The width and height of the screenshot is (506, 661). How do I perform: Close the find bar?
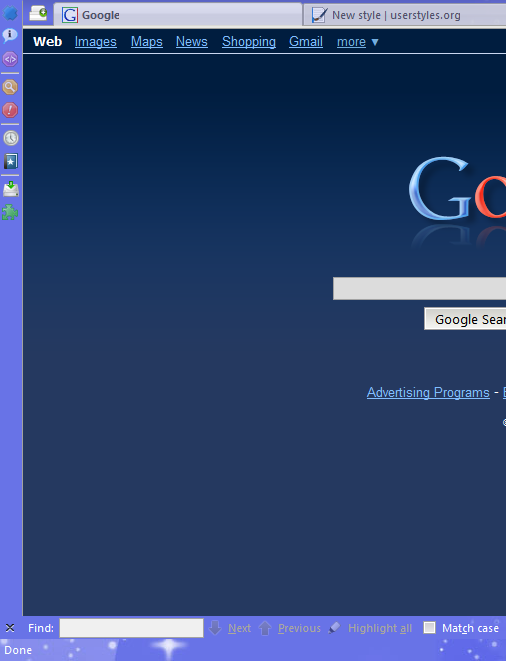coord(10,628)
